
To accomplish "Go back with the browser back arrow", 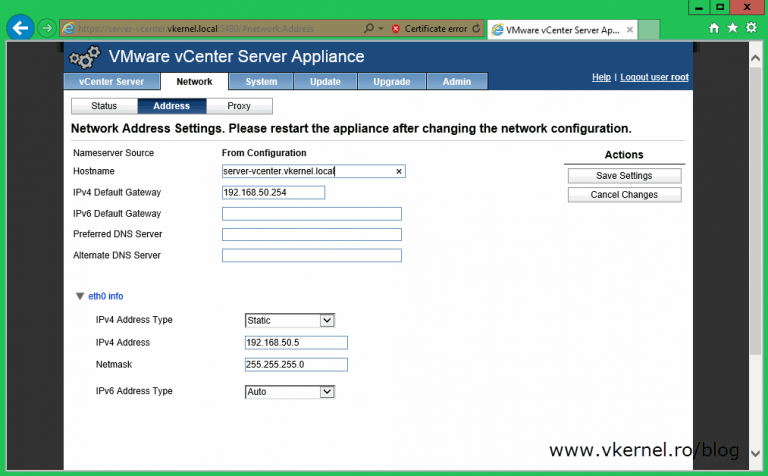I will tap(20, 28).
